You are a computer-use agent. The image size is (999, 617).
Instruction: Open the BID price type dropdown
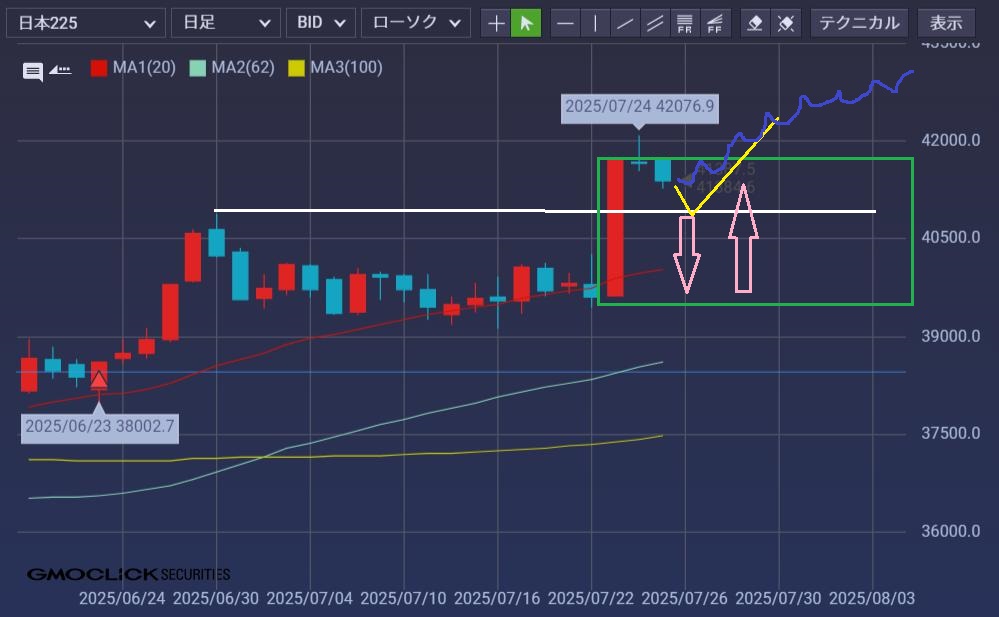click(x=320, y=23)
